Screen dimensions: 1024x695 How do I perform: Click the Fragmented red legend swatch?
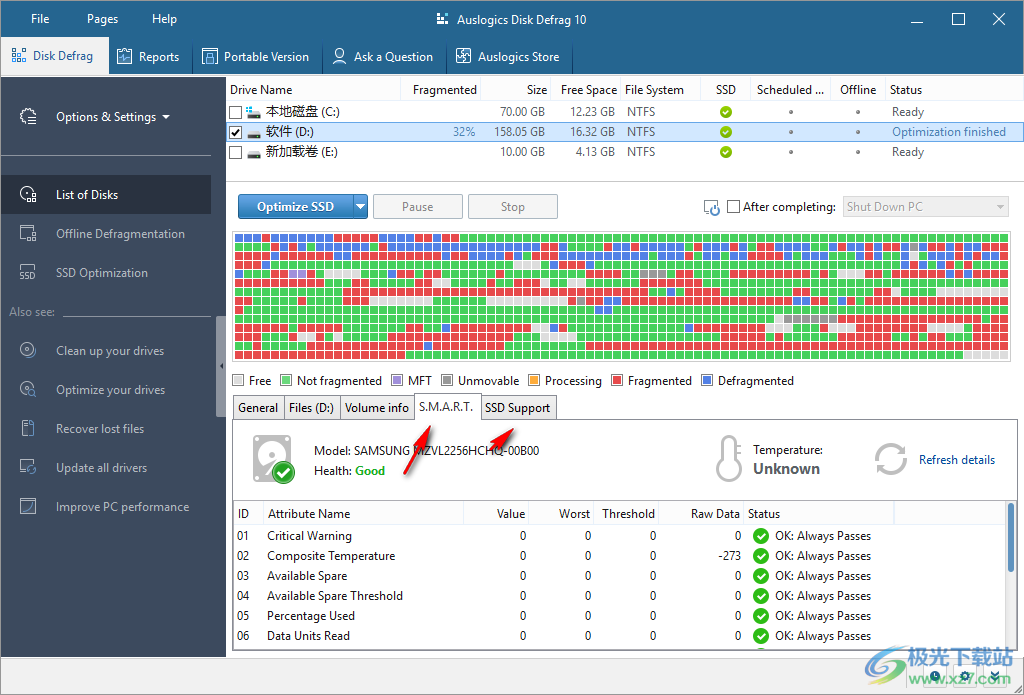[617, 380]
